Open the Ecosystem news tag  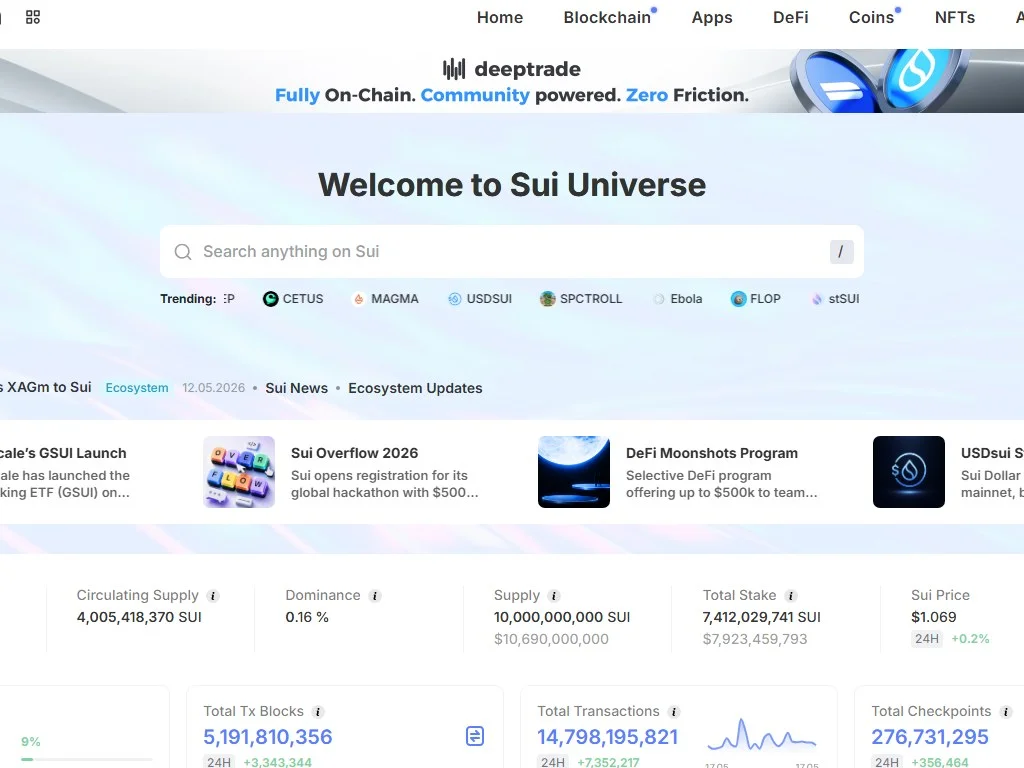(x=137, y=388)
